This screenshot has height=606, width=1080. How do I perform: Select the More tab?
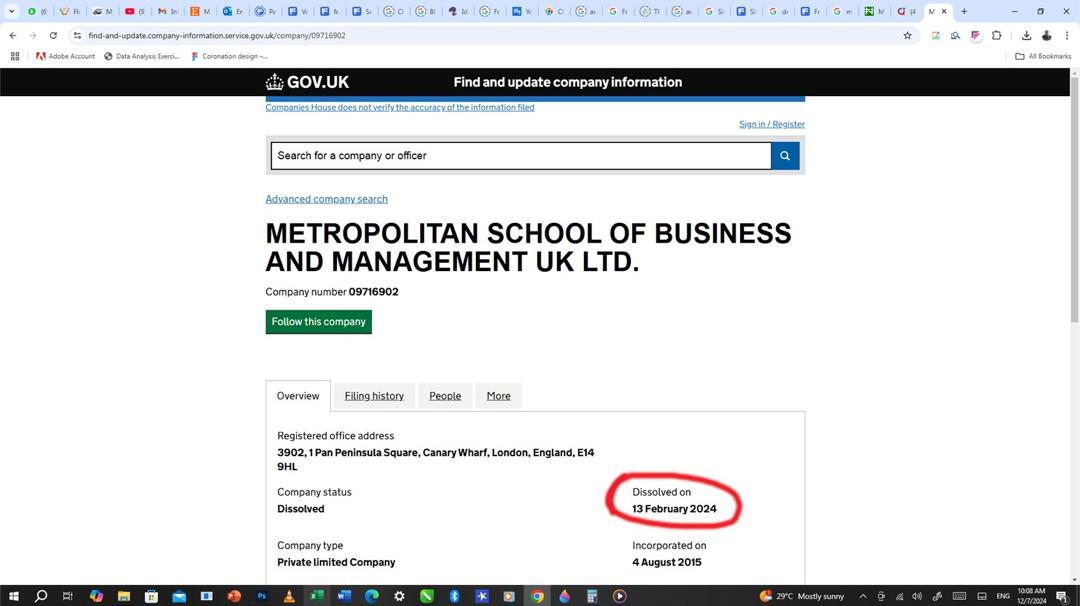[498, 396]
